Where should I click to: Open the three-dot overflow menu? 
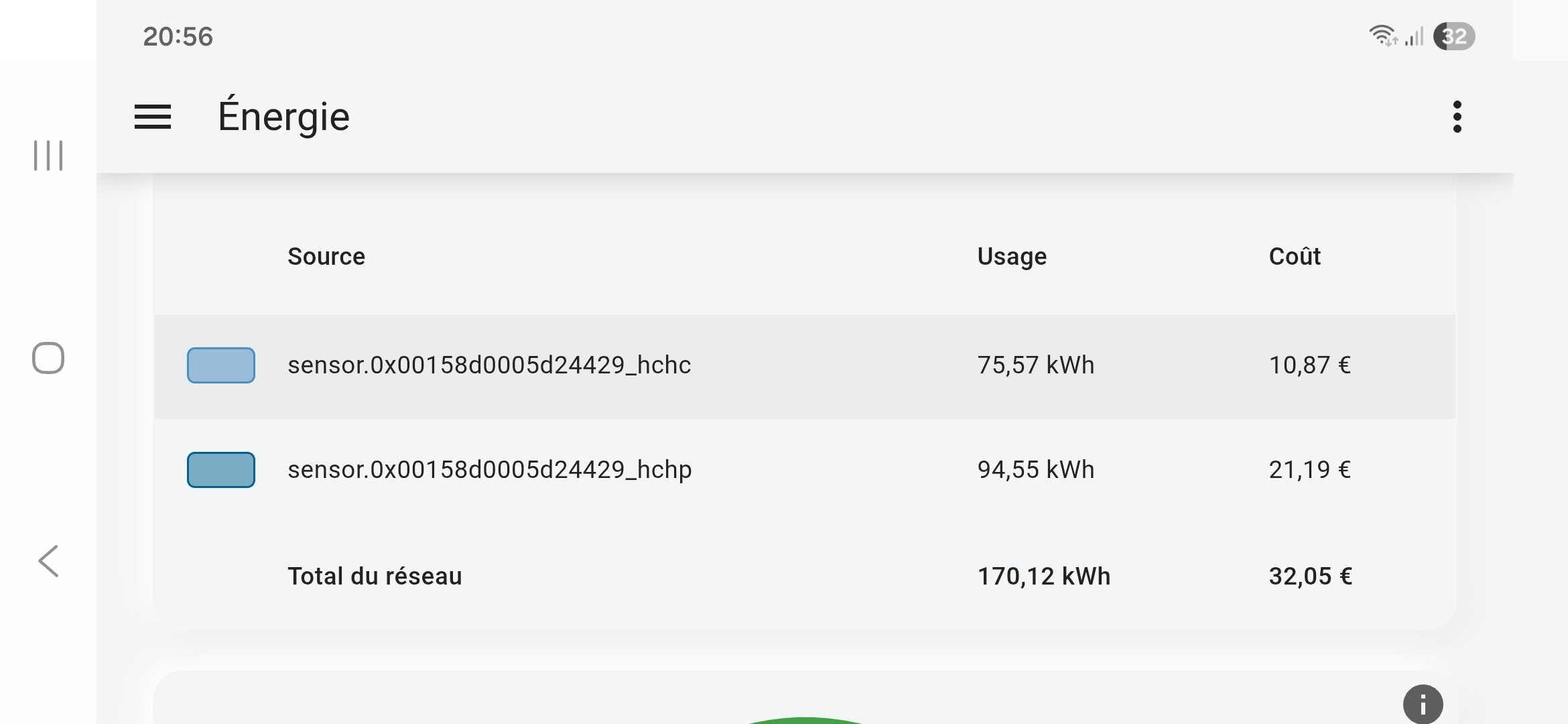pos(1457,117)
